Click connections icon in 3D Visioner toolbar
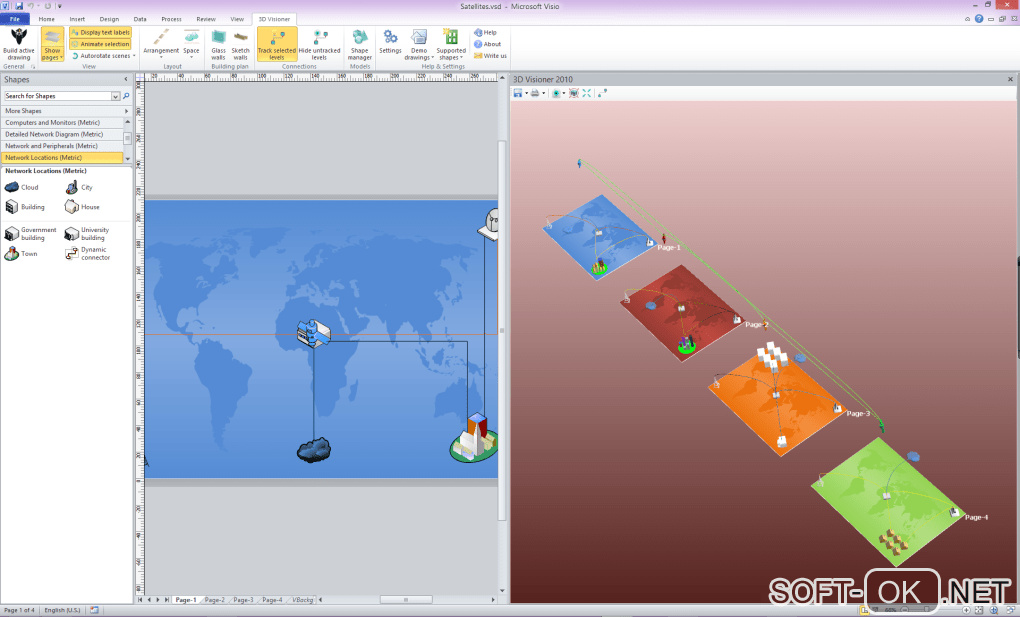This screenshot has height=617, width=1020. (x=602, y=93)
